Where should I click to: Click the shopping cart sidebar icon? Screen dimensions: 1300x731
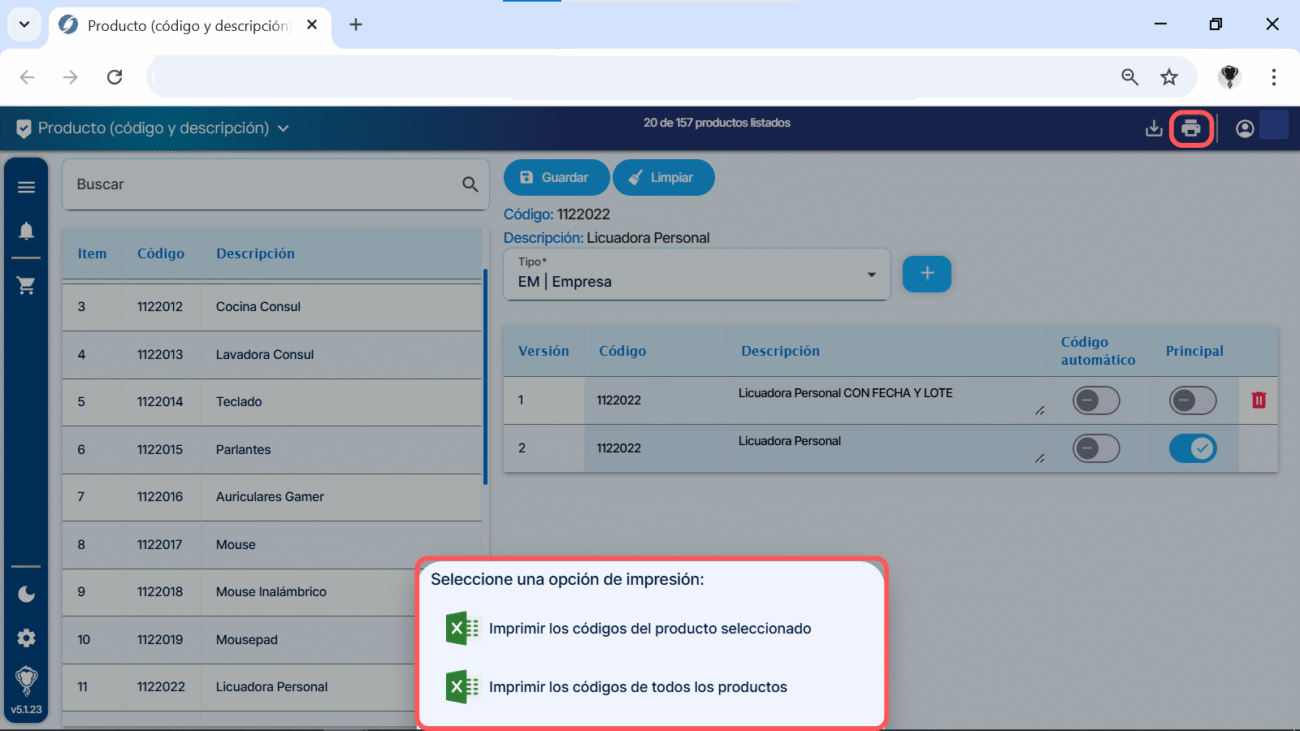coord(26,286)
